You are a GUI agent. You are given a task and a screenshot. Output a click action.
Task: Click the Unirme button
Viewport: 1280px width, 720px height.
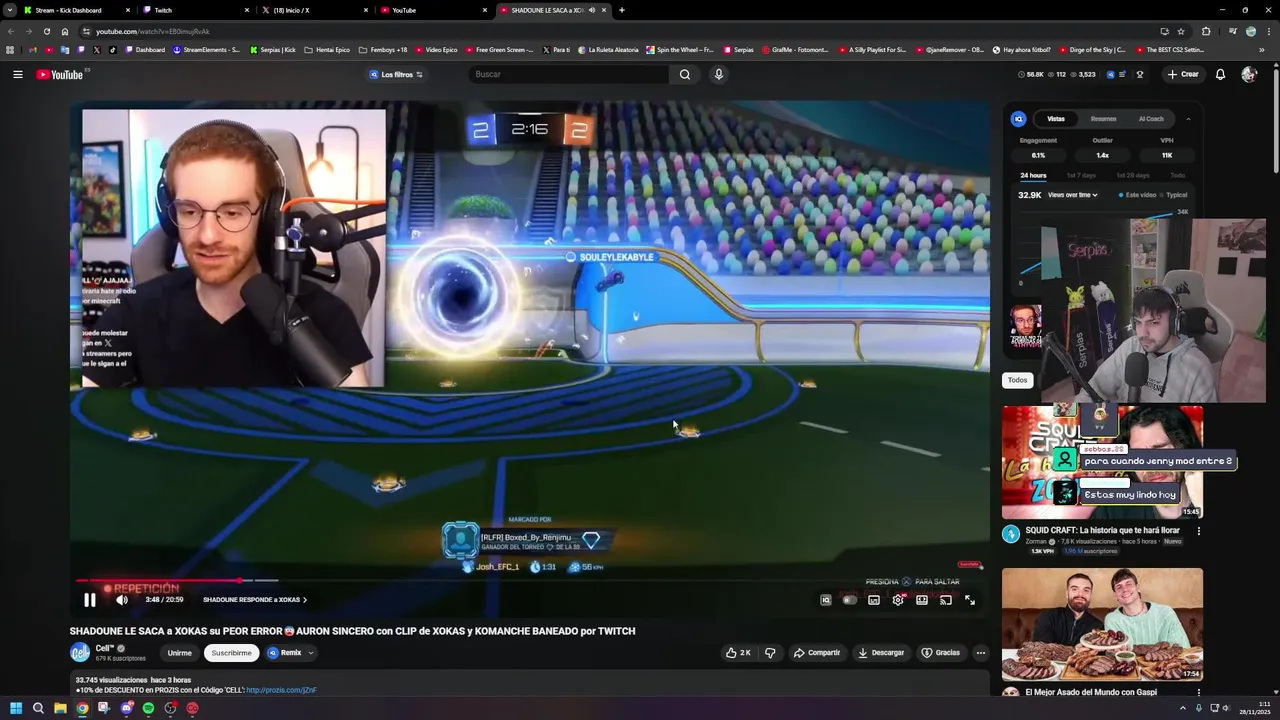point(180,653)
